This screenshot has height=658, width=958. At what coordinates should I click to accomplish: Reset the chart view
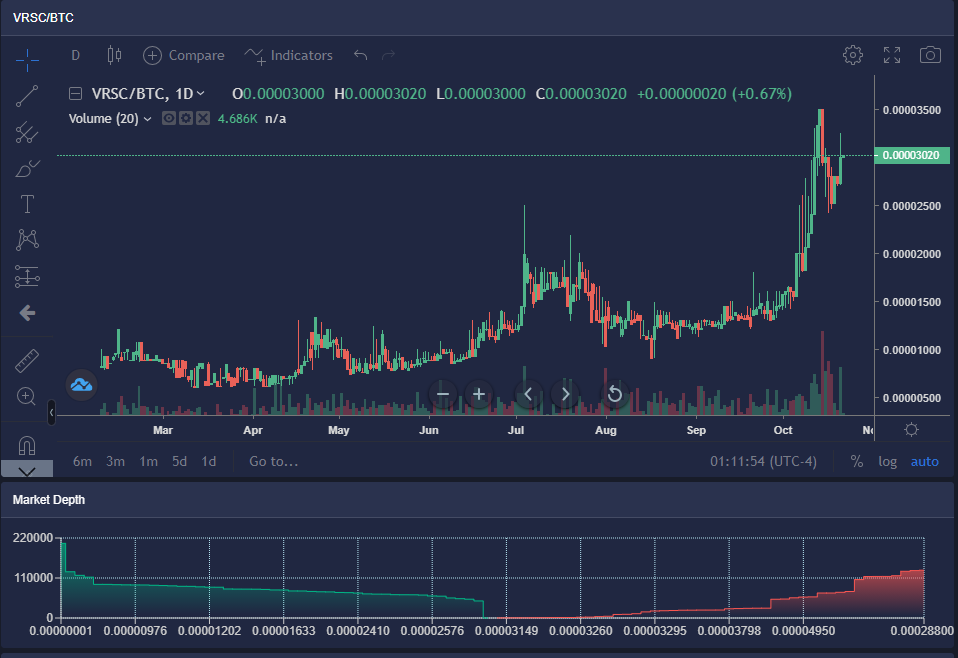(615, 395)
